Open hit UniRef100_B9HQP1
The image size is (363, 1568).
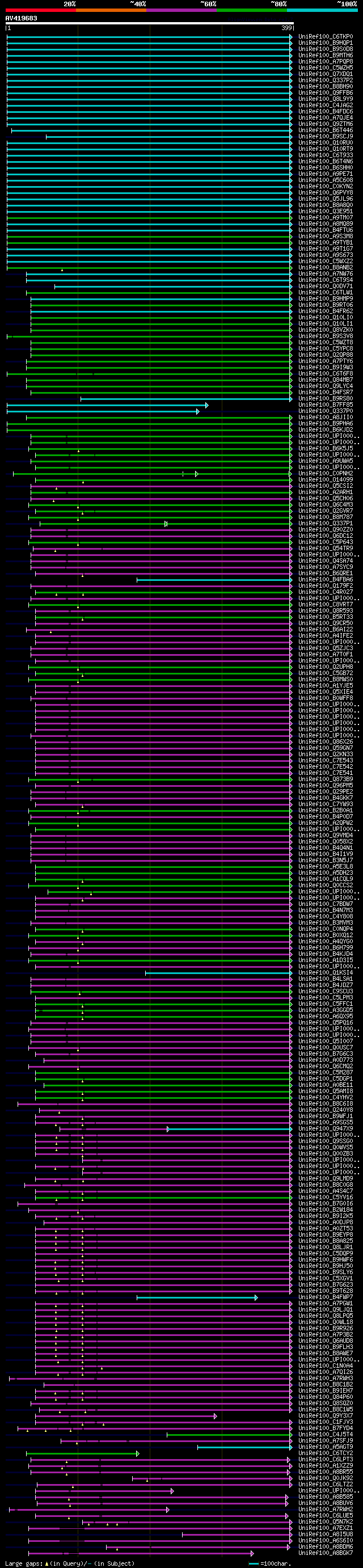[325, 43]
